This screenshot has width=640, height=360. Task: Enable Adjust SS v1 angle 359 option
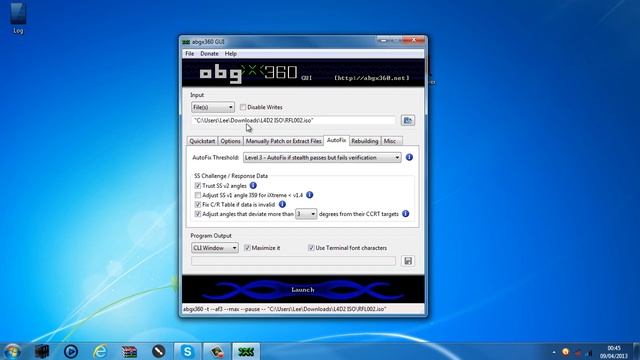coord(198,195)
